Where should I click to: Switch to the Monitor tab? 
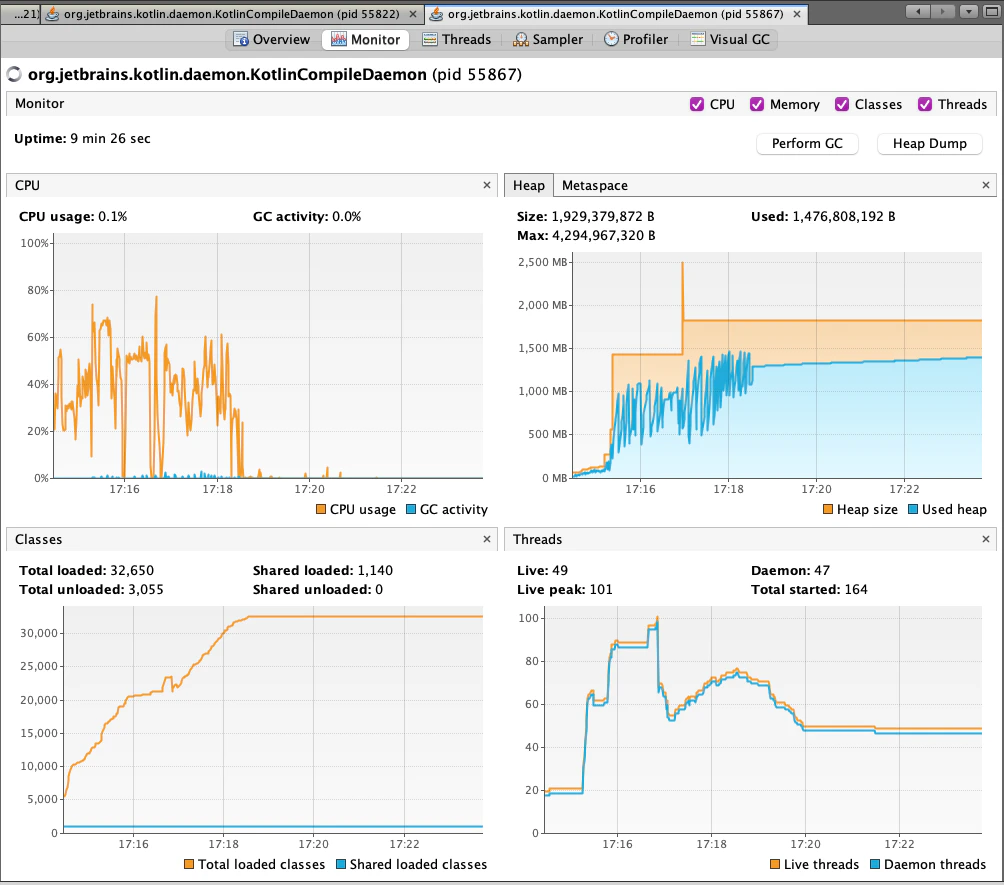click(x=365, y=40)
